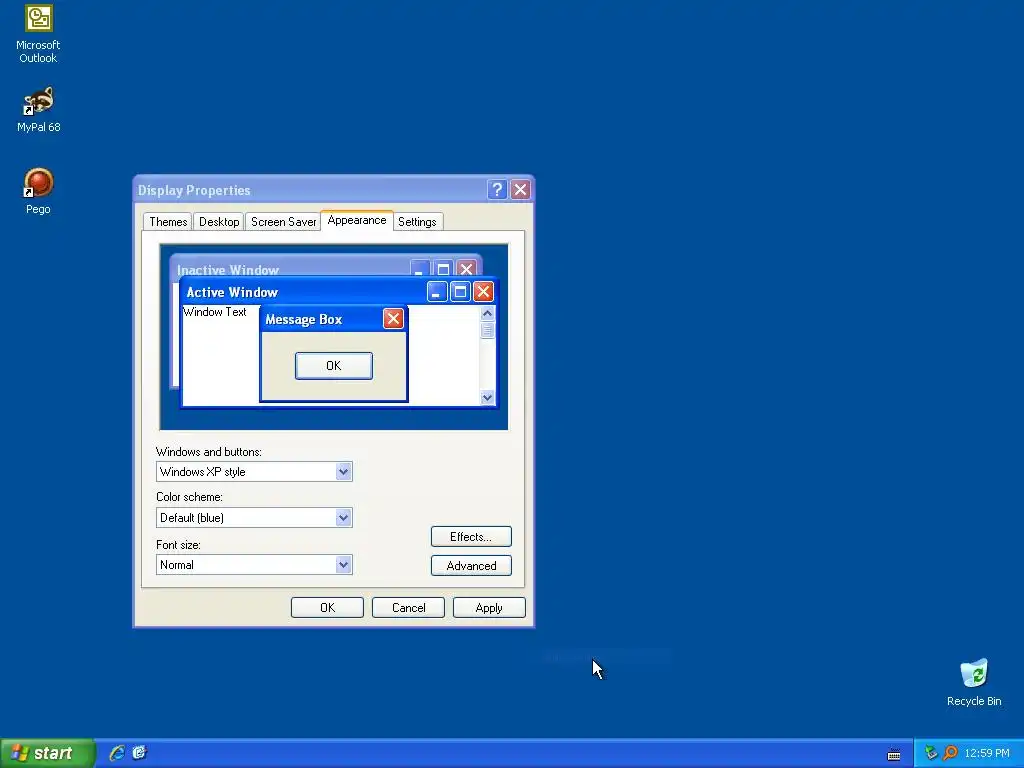
Task: Switch to the Themes tab
Action: click(168, 221)
